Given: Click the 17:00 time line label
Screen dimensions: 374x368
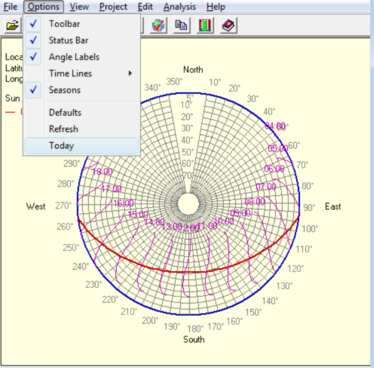Looking at the screenshot, I should (x=111, y=189).
